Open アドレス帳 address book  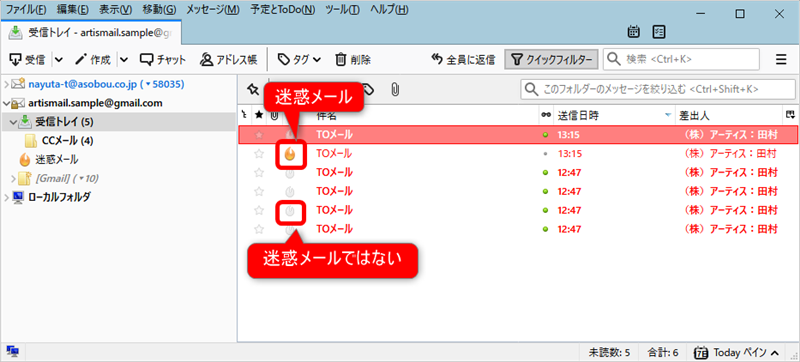point(228,60)
